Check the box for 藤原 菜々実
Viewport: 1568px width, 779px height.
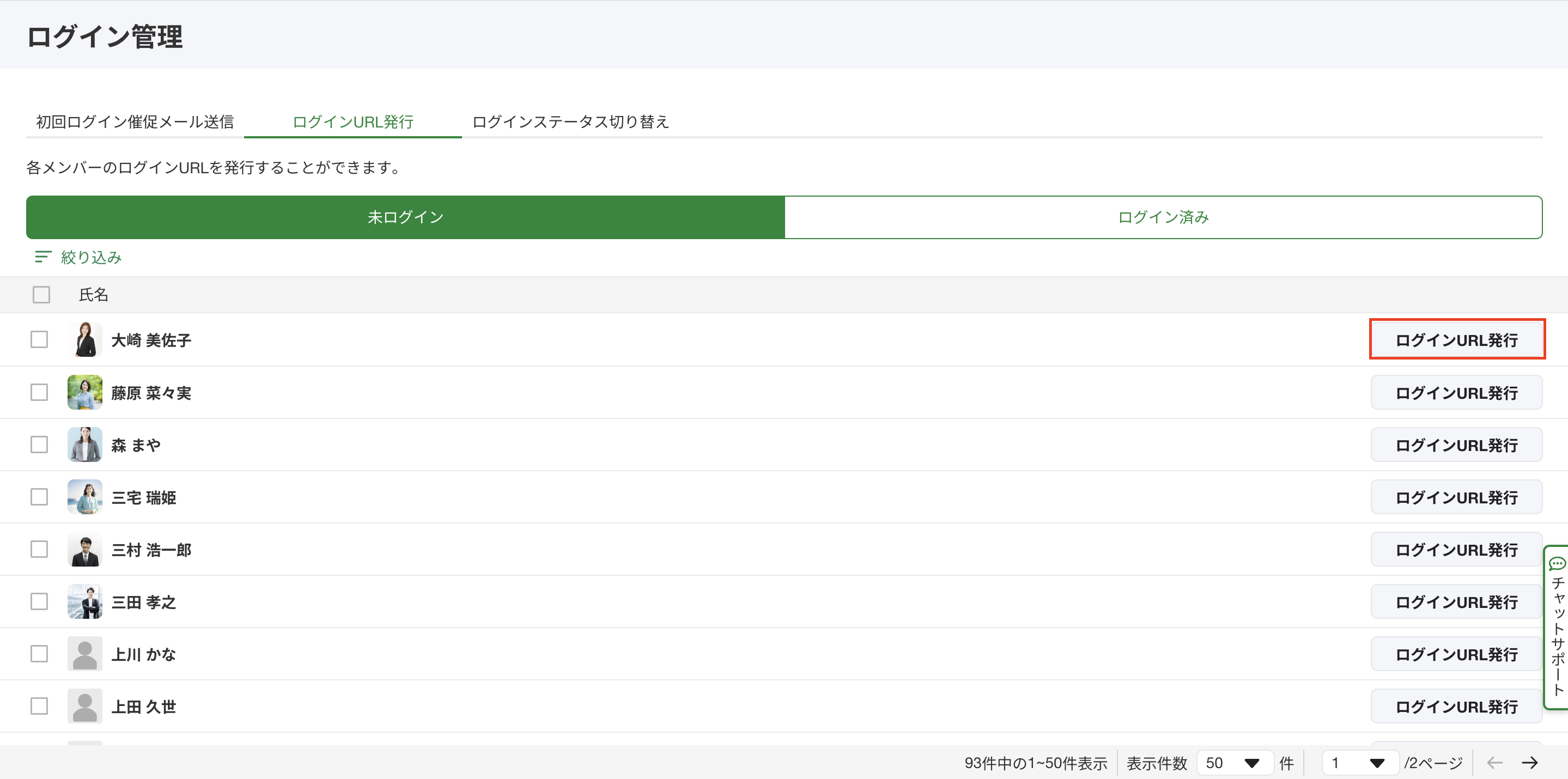(x=39, y=392)
